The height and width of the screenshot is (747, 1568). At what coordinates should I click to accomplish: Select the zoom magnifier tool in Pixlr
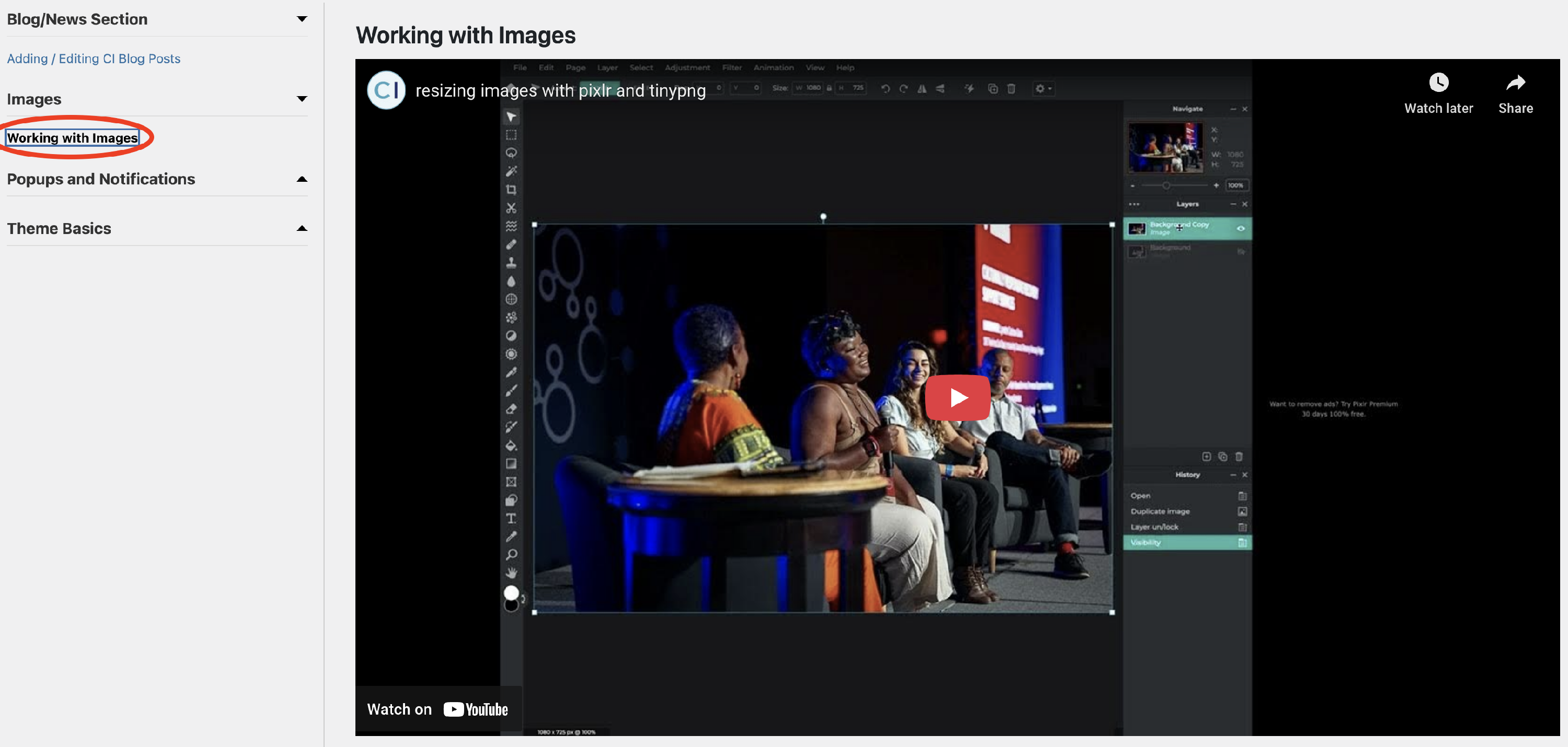pos(511,555)
